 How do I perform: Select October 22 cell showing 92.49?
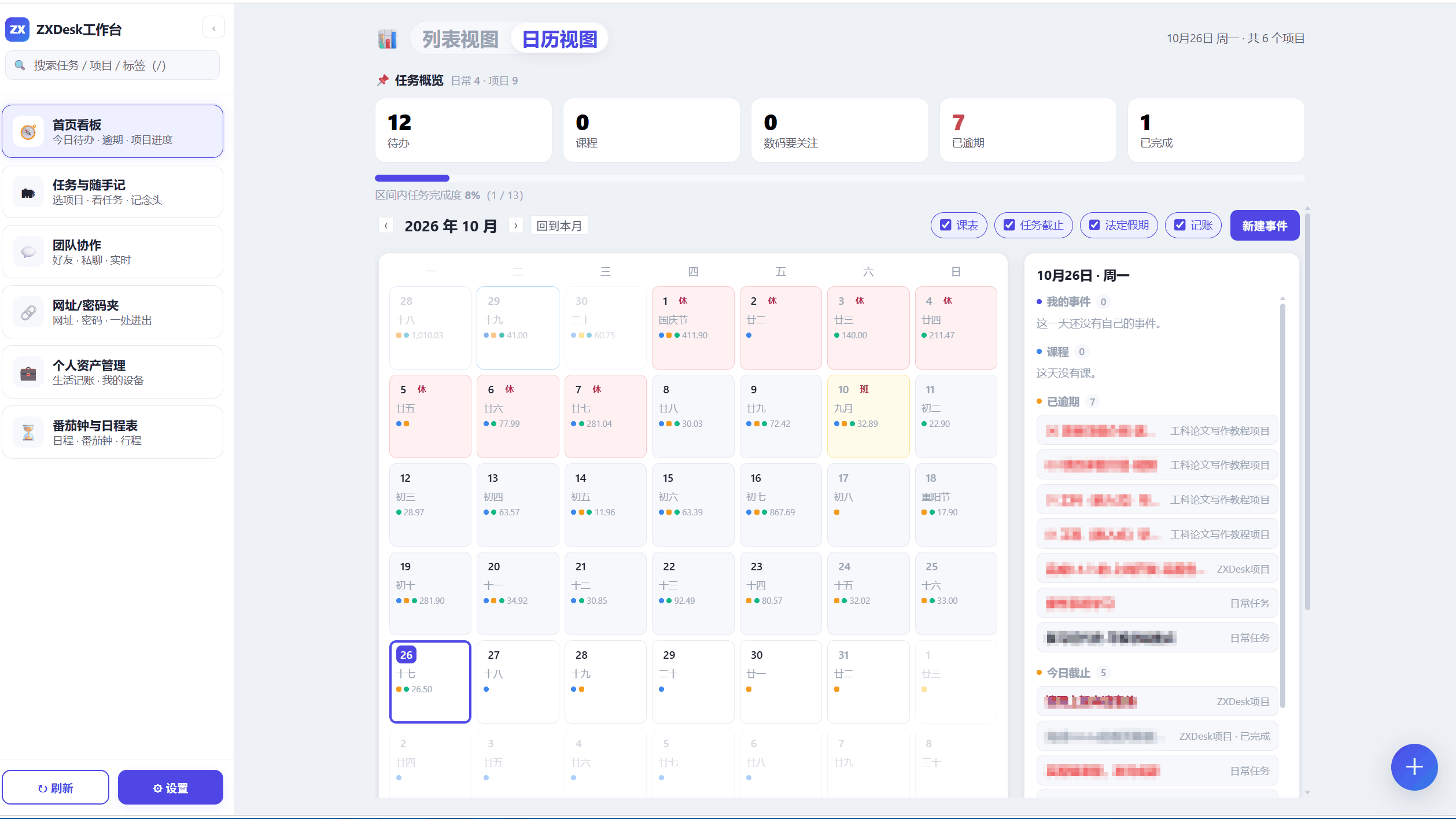pyautogui.click(x=693, y=593)
